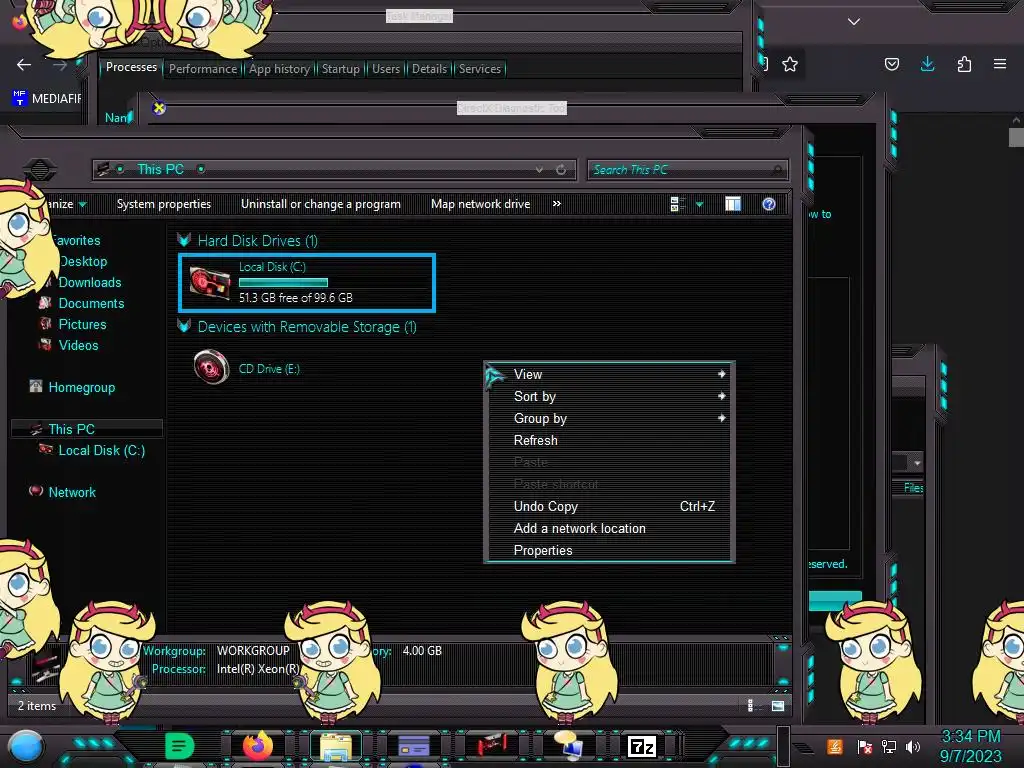This screenshot has width=1024, height=768.
Task: Launch the green notes app in taskbar
Action: coord(179,746)
